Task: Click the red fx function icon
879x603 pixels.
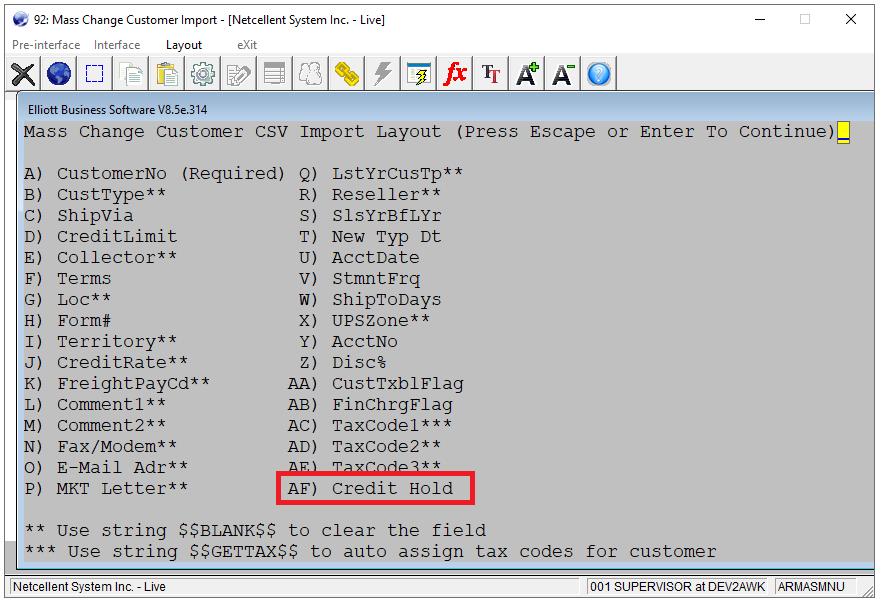Action: (x=455, y=74)
